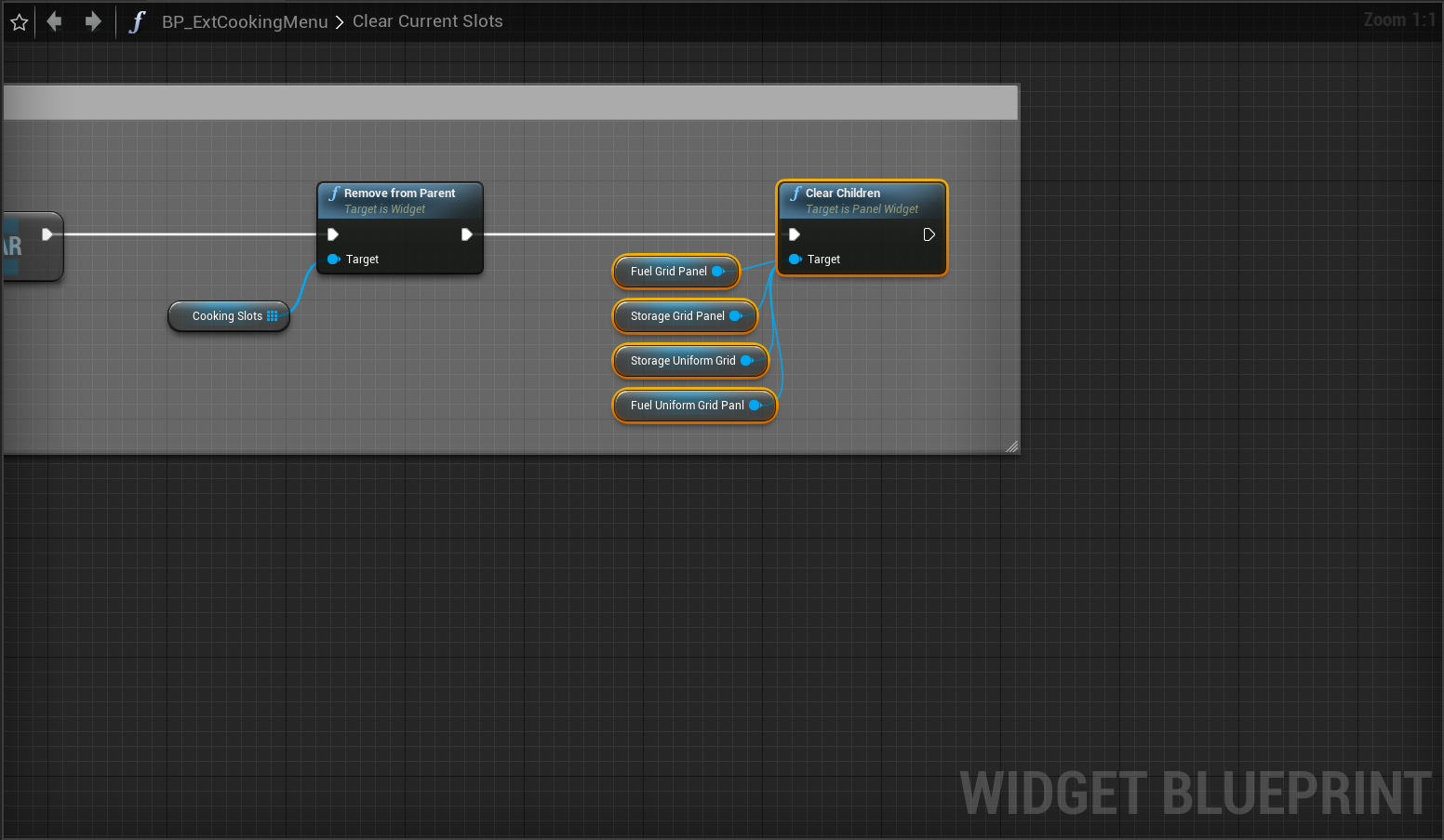
Task: Click Remove from Parent input execution pin
Action: [x=333, y=234]
